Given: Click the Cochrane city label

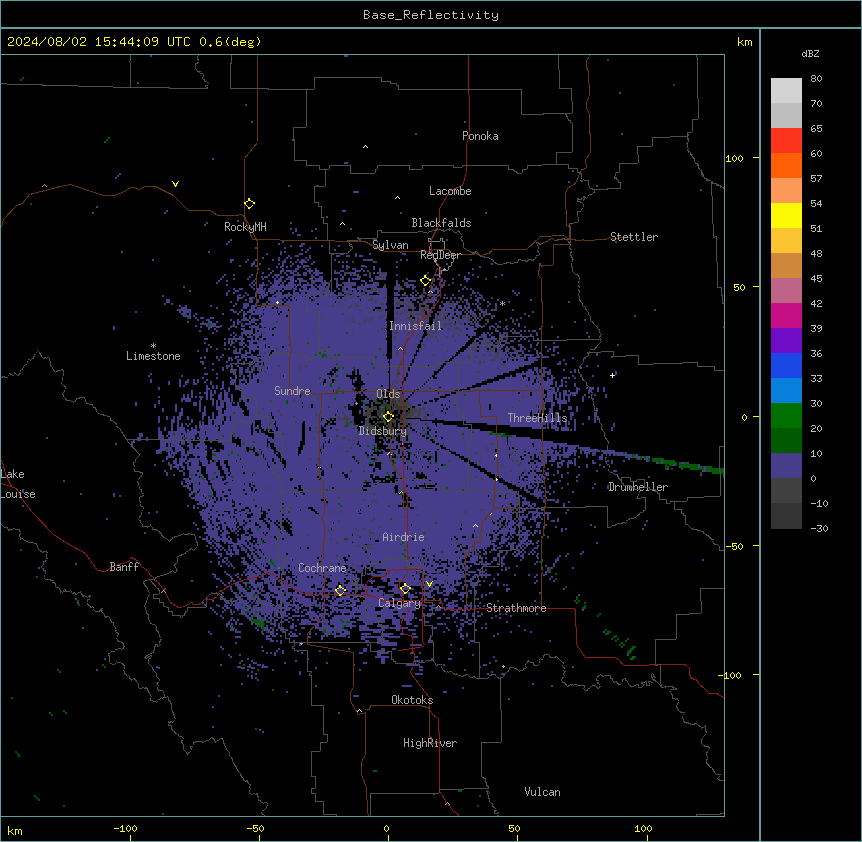Looking at the screenshot, I should tap(322, 568).
